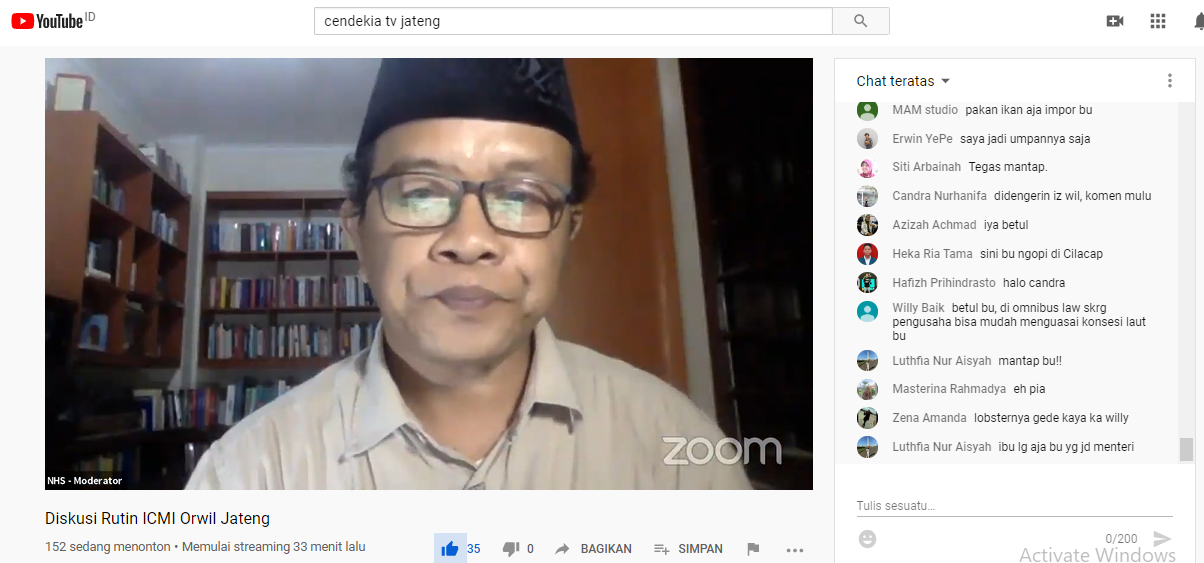Click the YouTube home logo
Screen dimensions: 1204x563
[x=48, y=21]
